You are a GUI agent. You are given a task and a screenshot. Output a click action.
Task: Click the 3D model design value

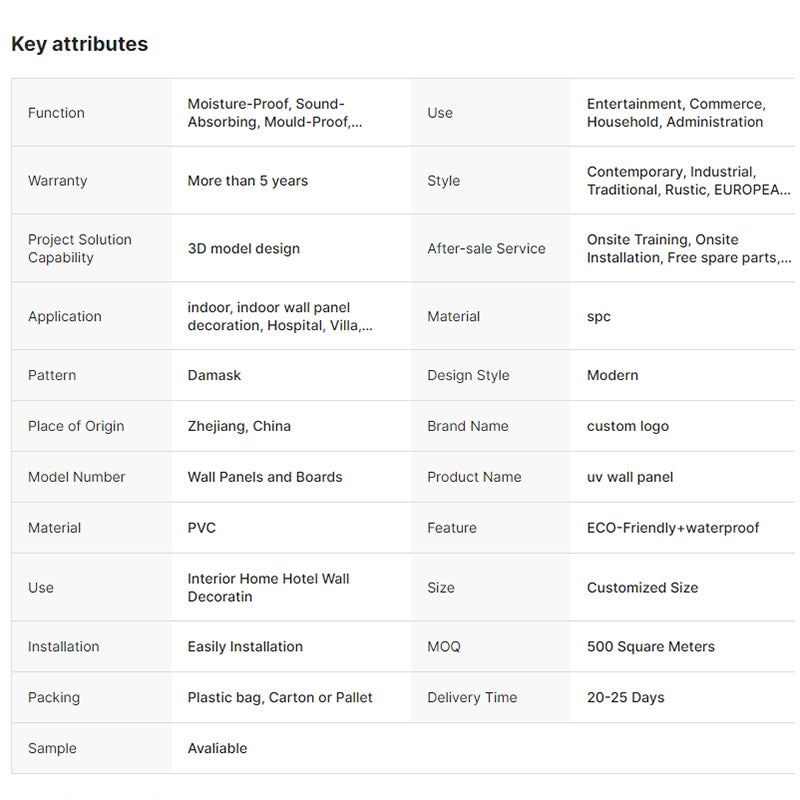point(244,249)
